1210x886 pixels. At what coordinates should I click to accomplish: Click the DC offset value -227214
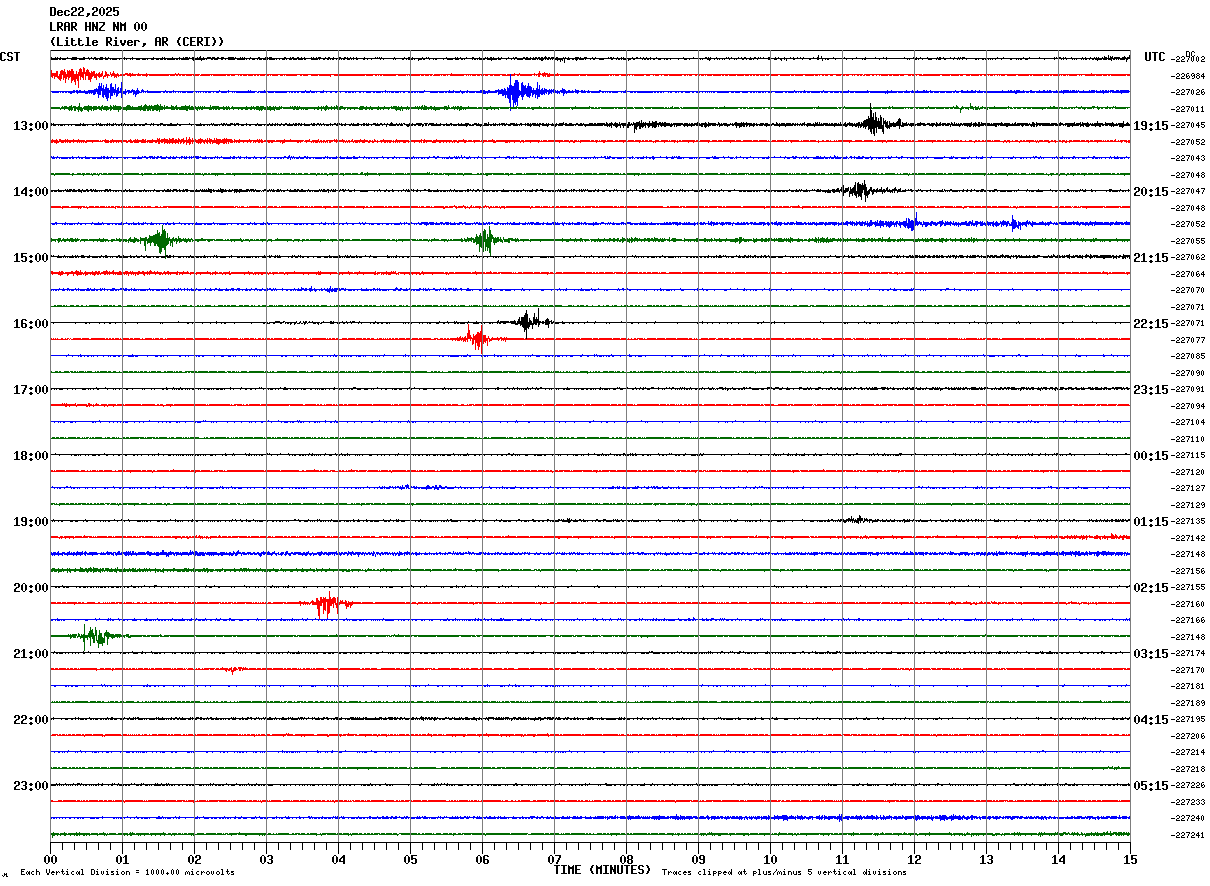(1187, 753)
